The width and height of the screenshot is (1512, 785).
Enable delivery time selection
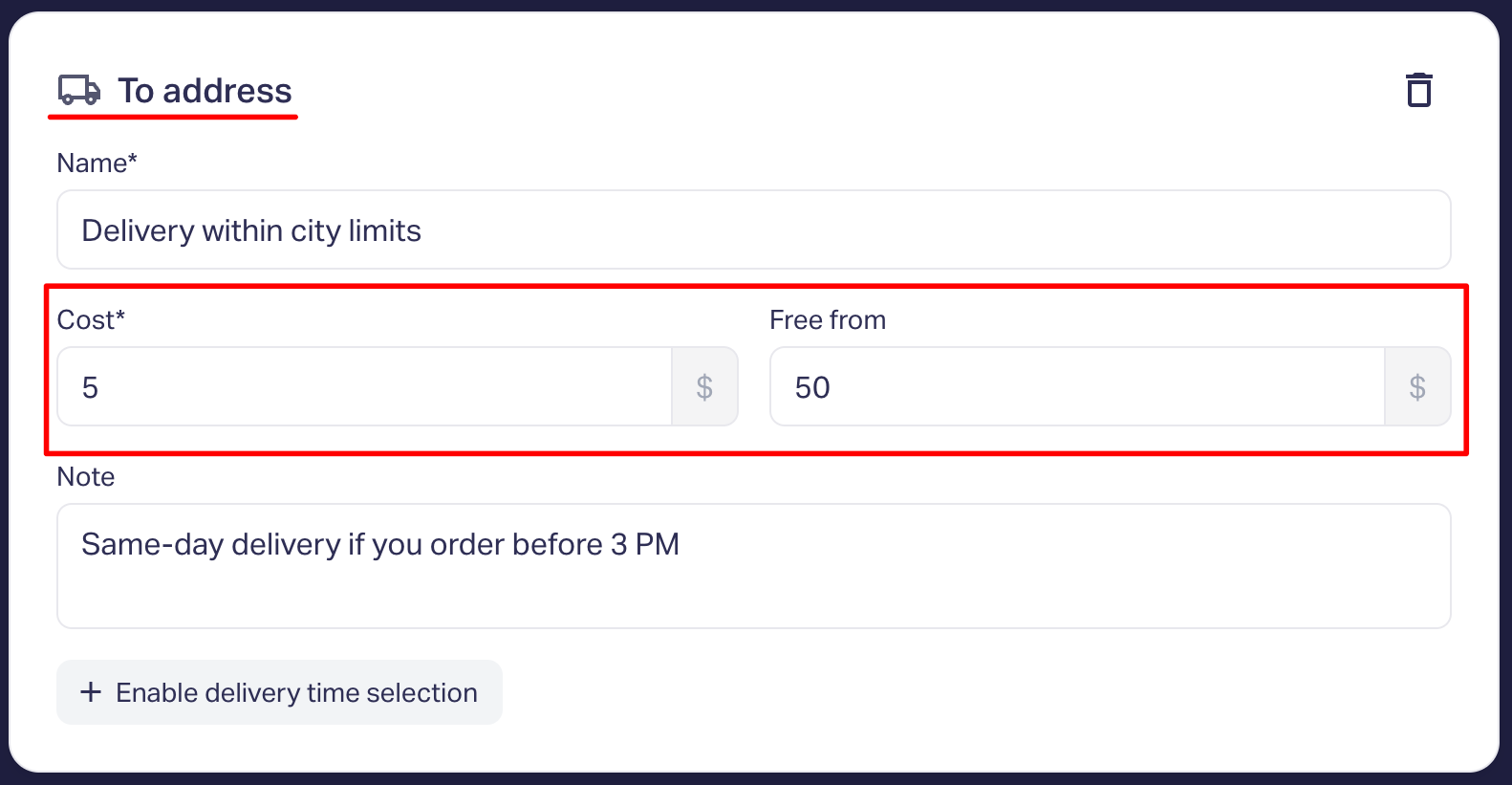point(279,692)
